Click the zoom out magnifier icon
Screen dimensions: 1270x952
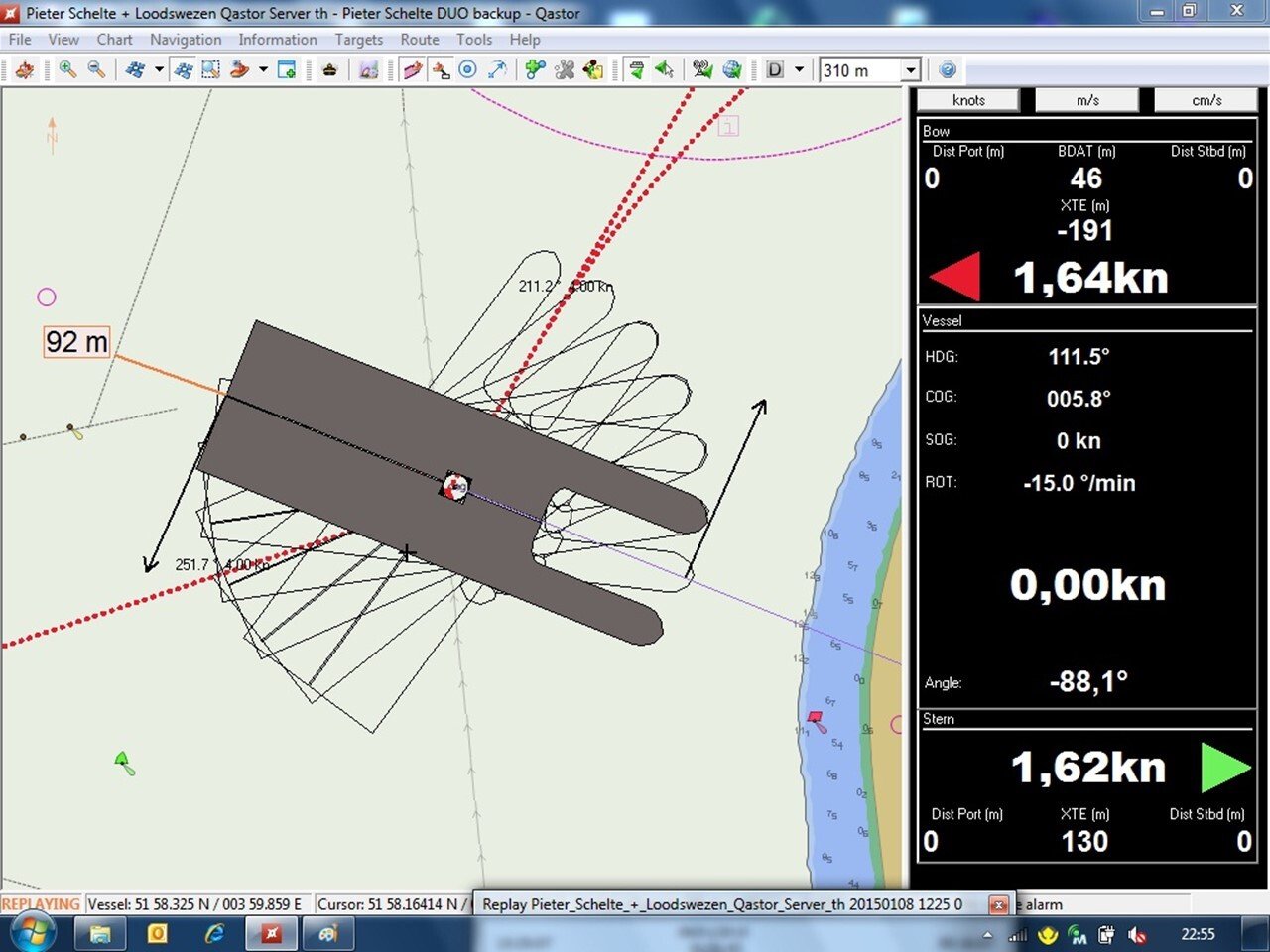pos(96,69)
